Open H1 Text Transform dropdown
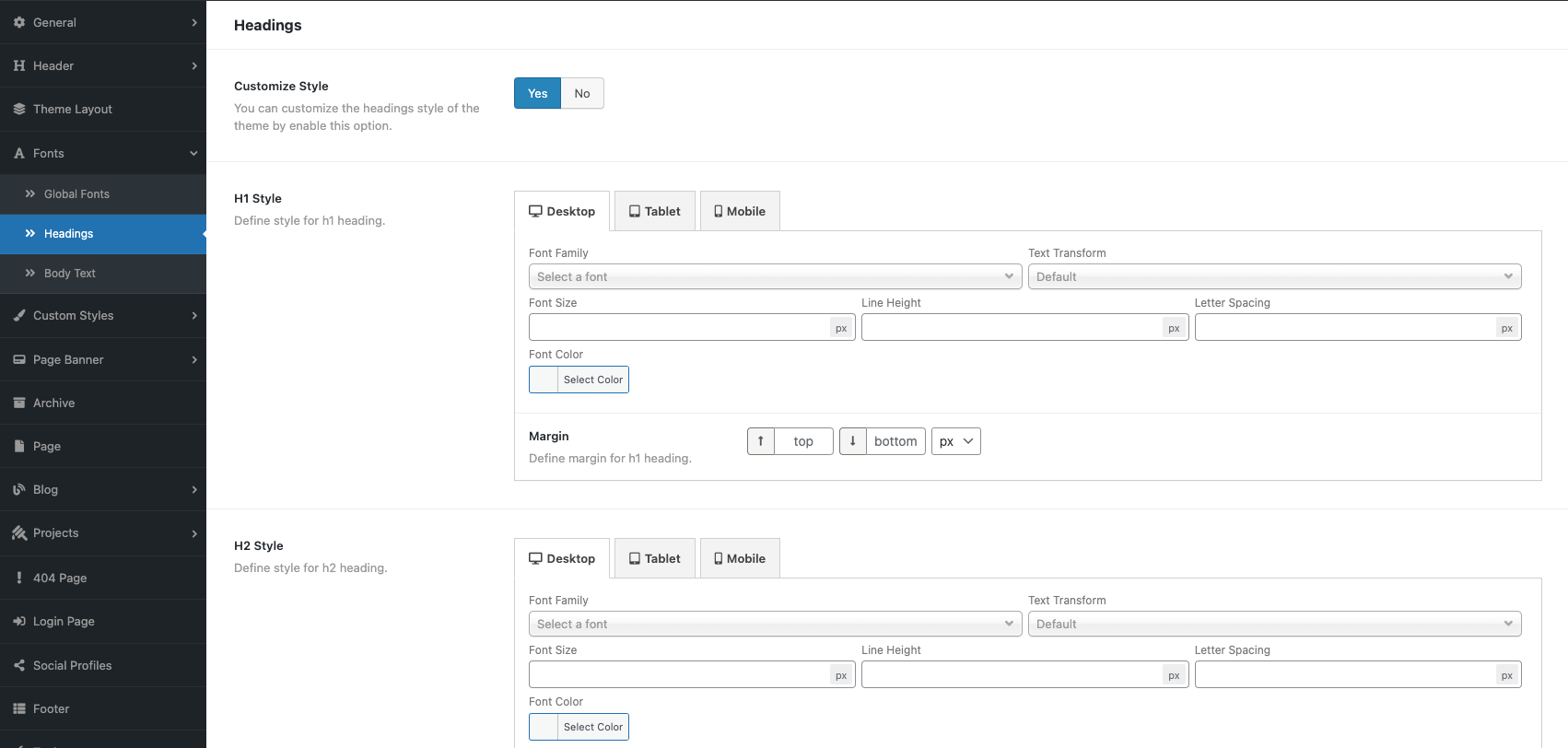This screenshot has width=1568, height=748. pyautogui.click(x=1274, y=276)
